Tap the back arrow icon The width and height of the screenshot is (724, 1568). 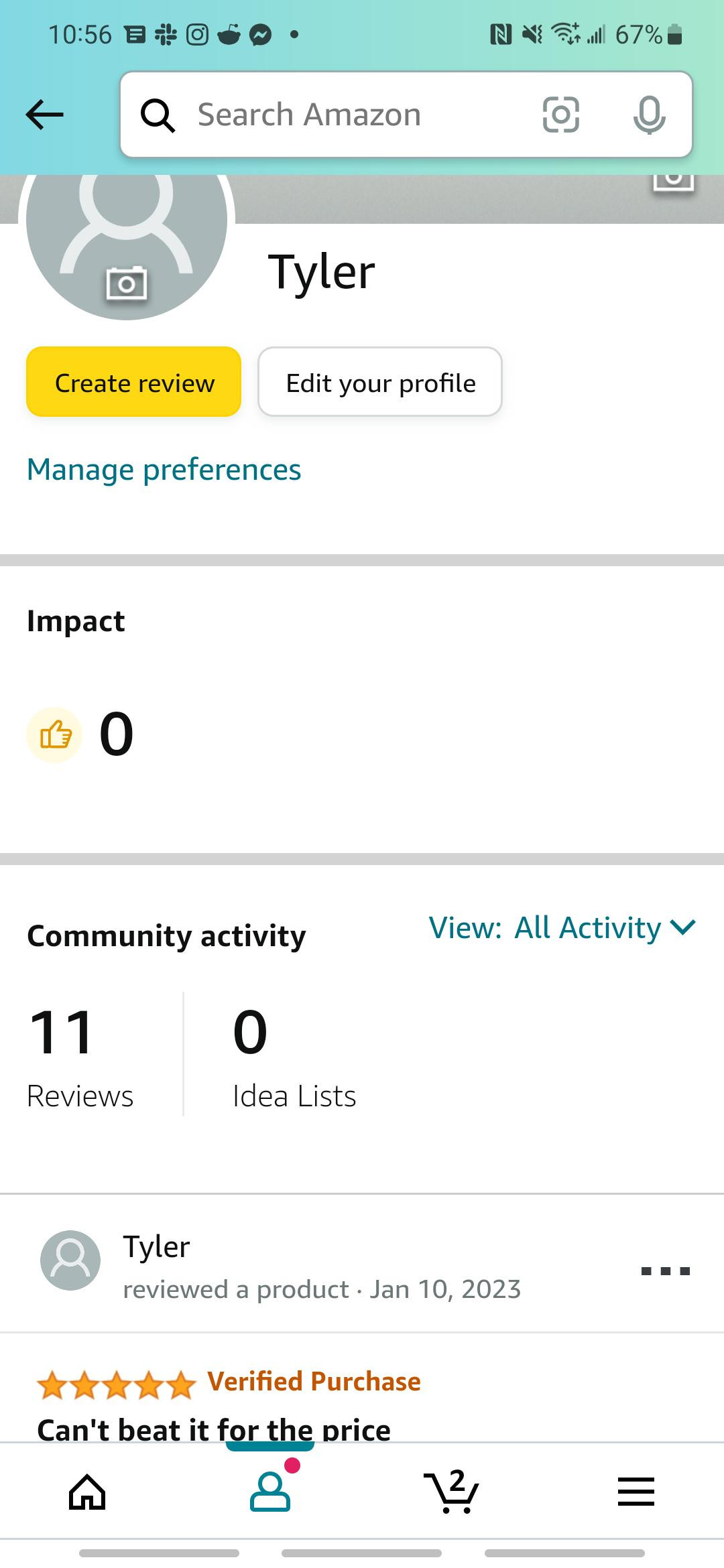[44, 115]
